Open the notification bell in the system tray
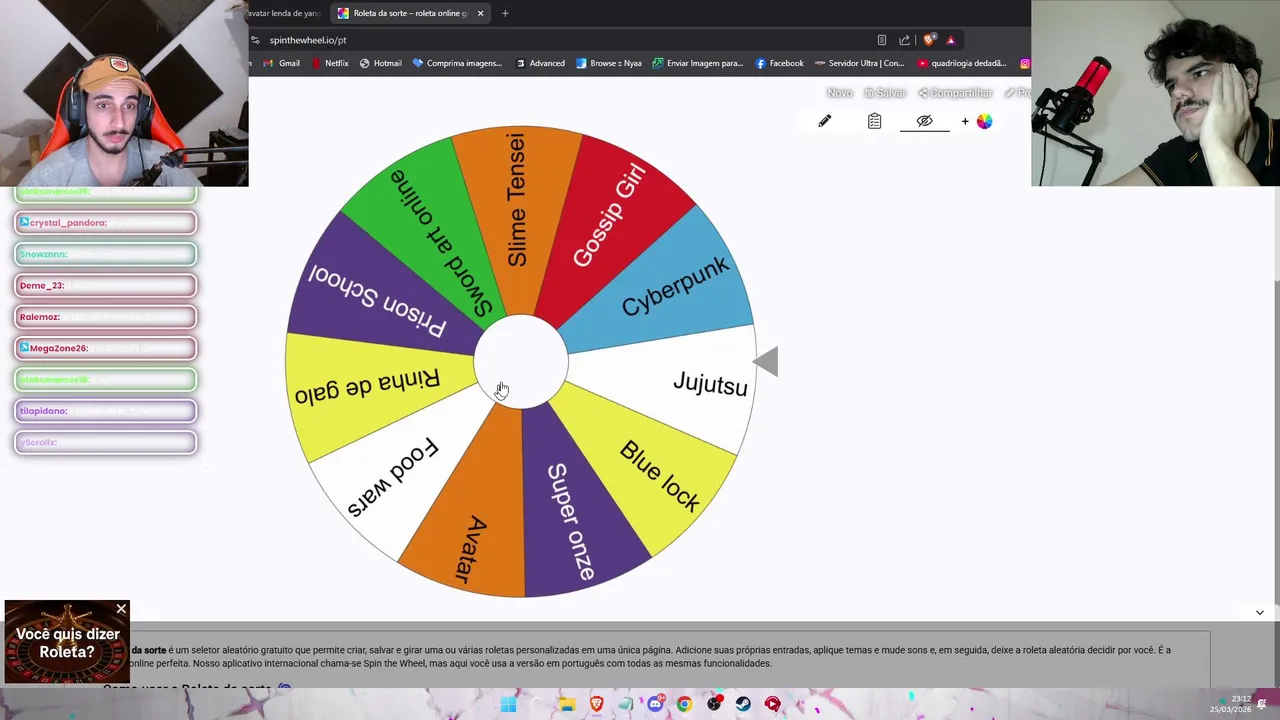The image size is (1280, 720). (1262, 704)
